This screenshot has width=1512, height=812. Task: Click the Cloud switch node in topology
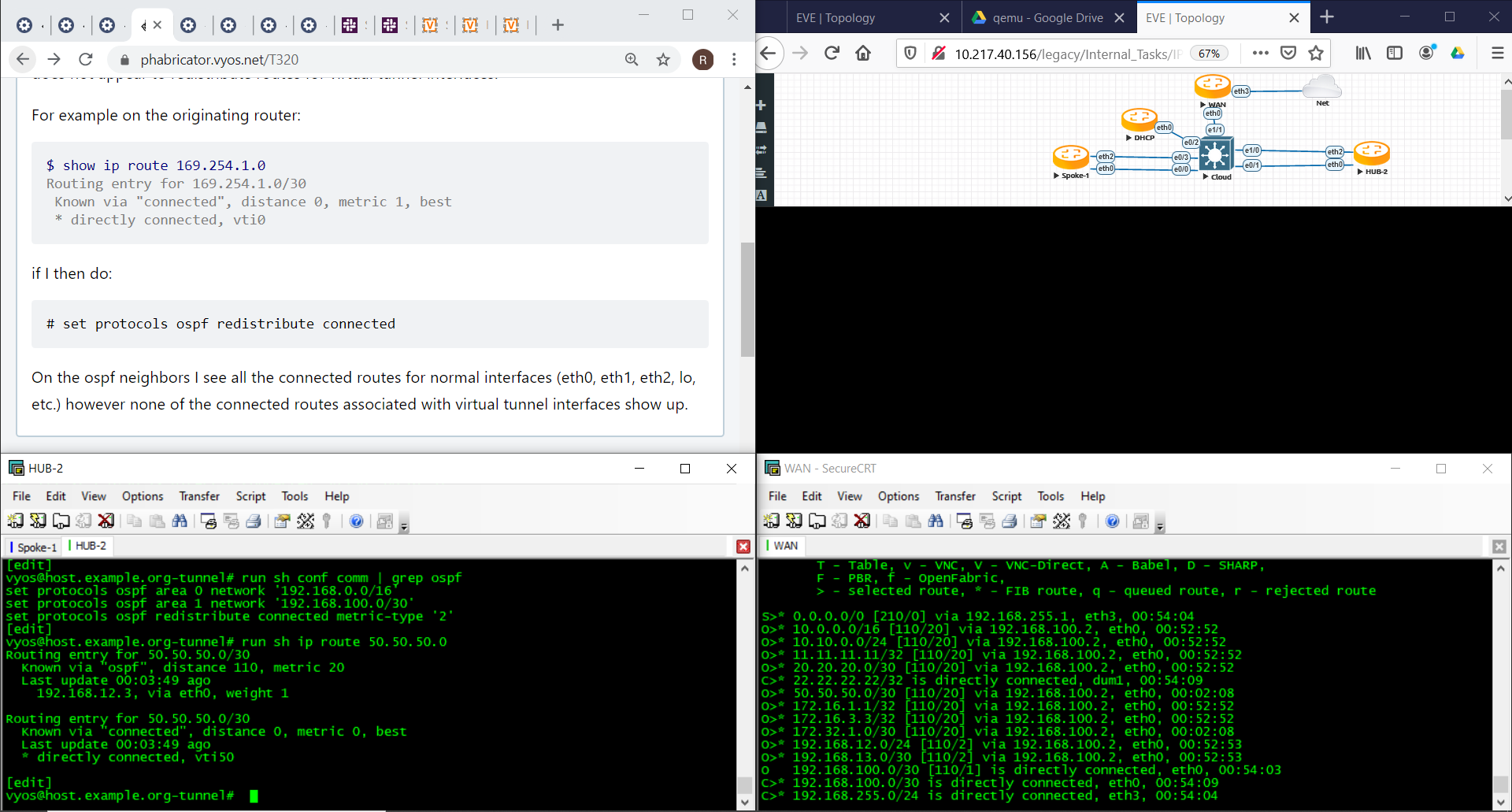coord(1215,154)
